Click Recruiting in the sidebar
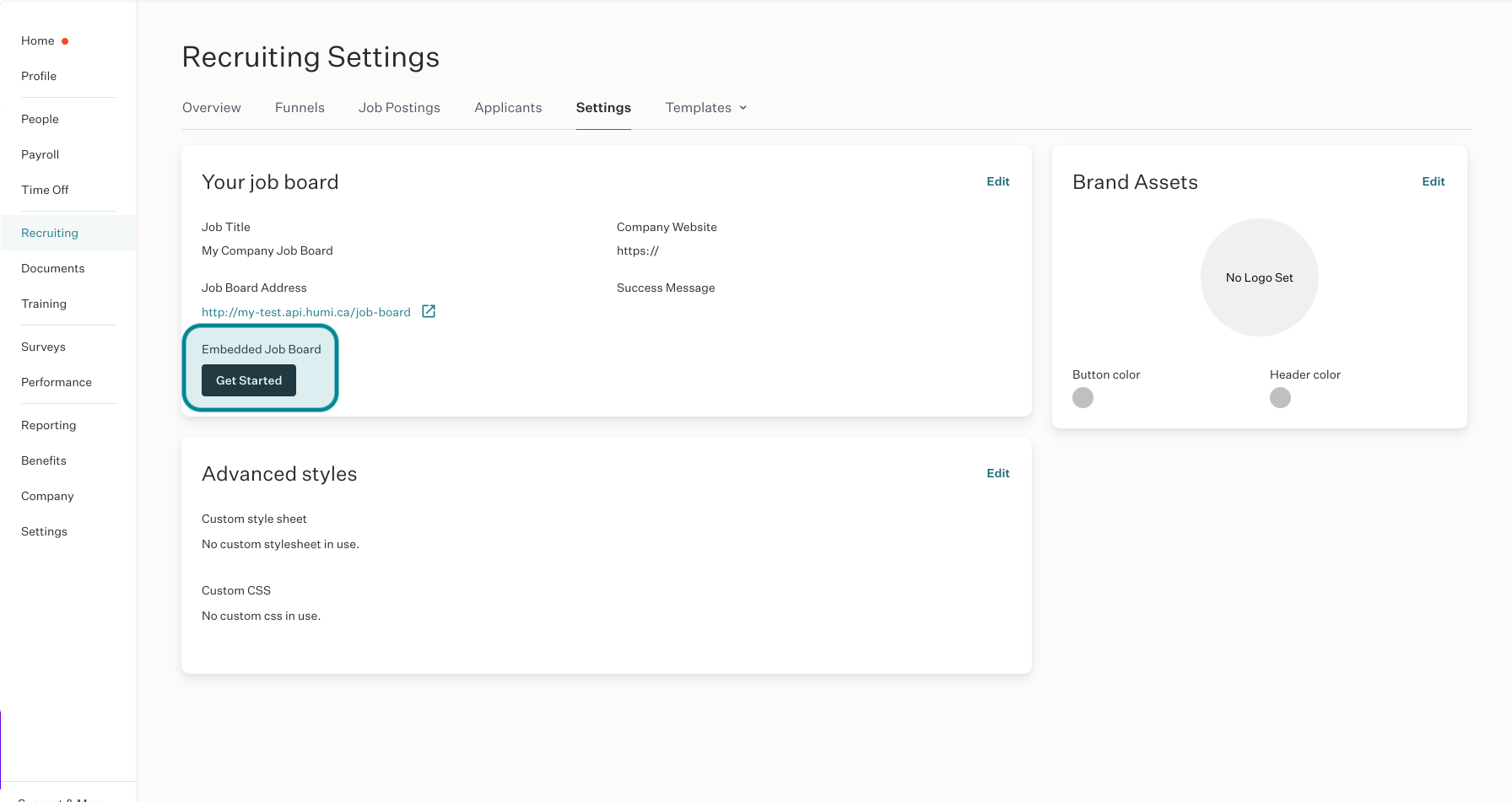The height and width of the screenshot is (802, 1512). [50, 233]
